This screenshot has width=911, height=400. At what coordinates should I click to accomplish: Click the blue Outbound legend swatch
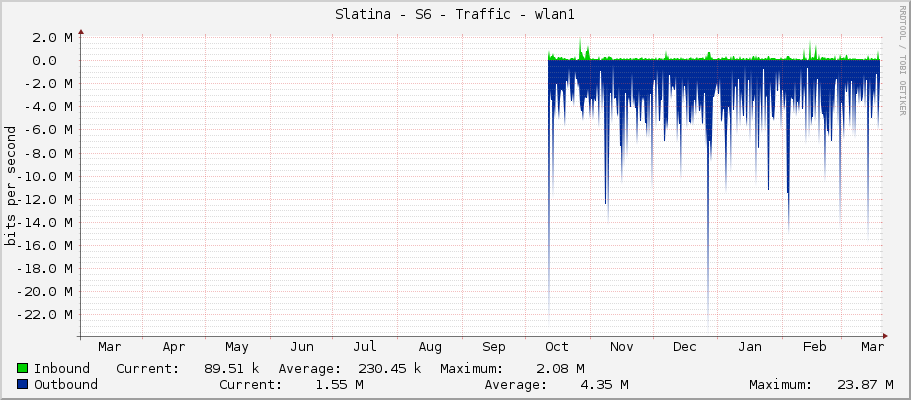tap(23, 384)
